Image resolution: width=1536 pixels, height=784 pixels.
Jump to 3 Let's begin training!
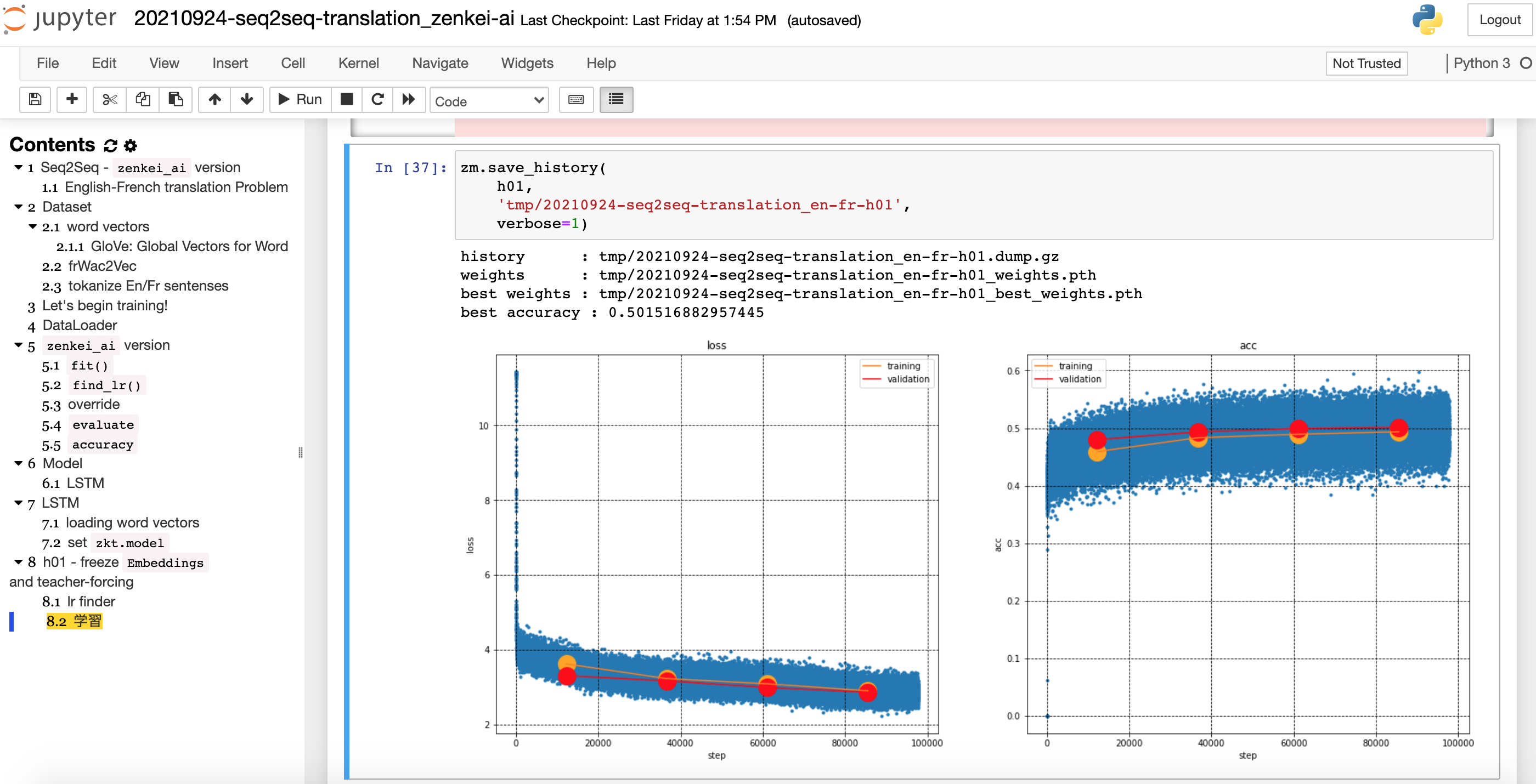(98, 305)
